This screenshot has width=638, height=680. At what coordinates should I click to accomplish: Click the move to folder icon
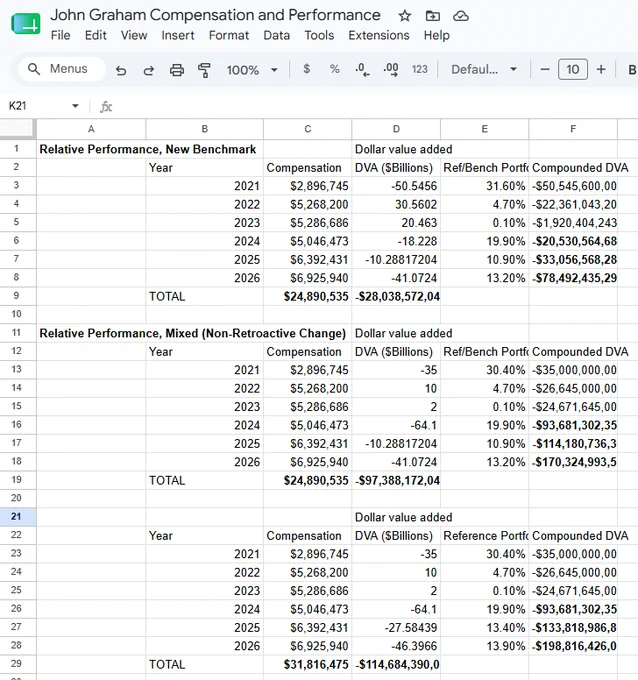432,16
